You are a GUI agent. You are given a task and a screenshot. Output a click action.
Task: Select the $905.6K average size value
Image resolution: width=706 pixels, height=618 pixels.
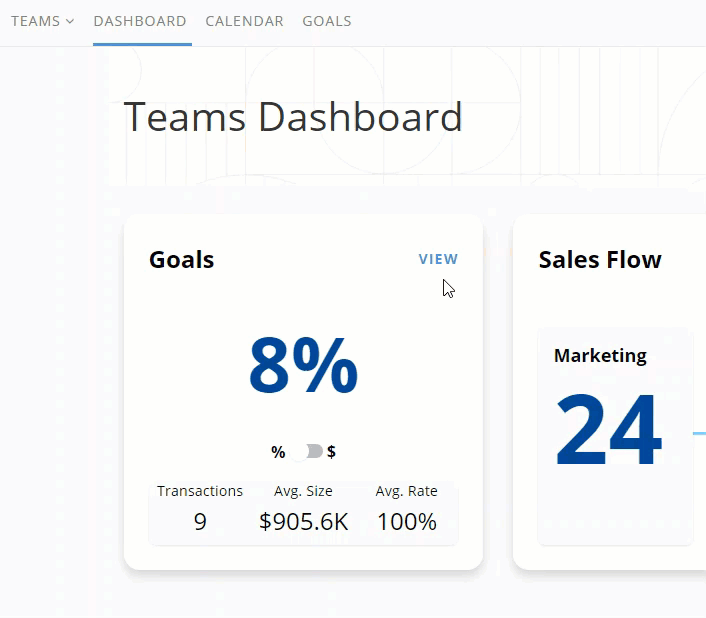point(303,521)
